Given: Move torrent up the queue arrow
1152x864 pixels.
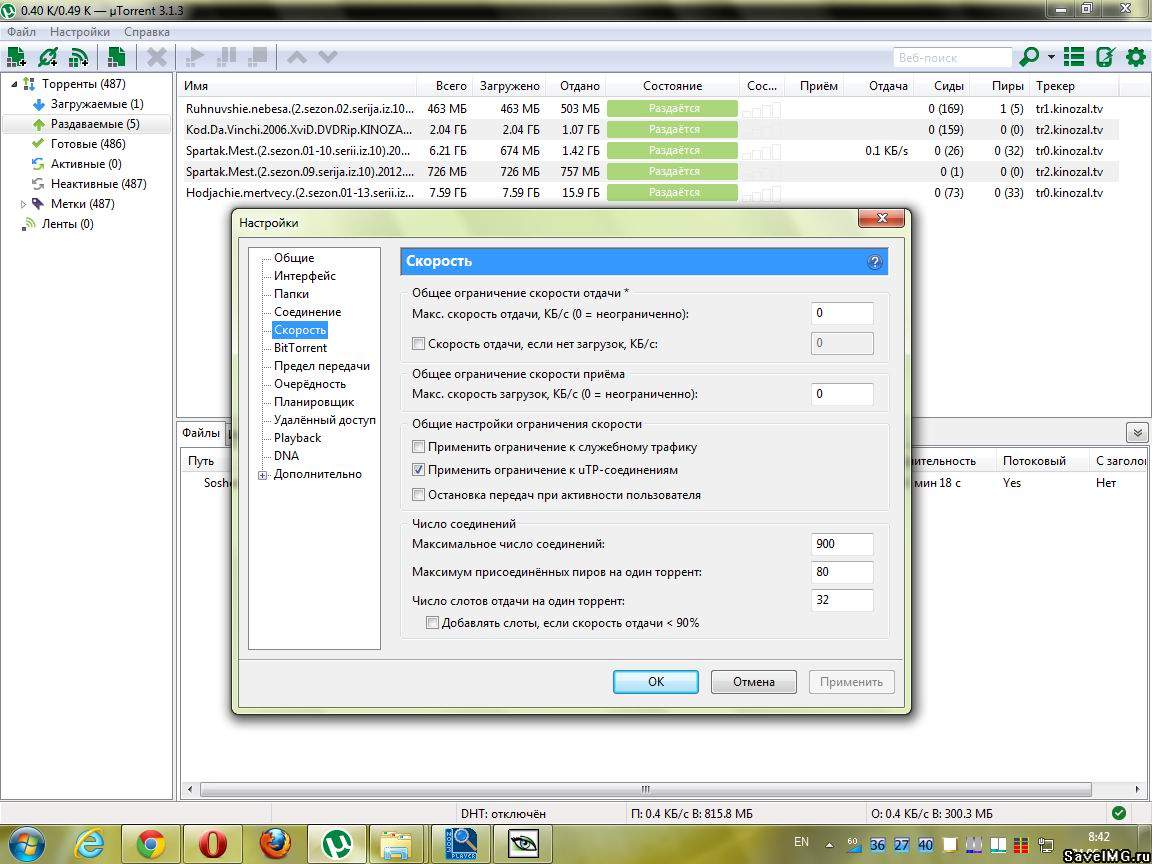Looking at the screenshot, I should 297,57.
